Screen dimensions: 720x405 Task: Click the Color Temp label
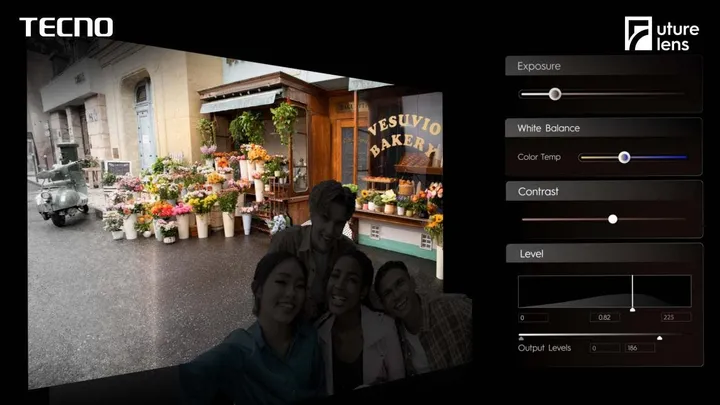click(x=541, y=157)
